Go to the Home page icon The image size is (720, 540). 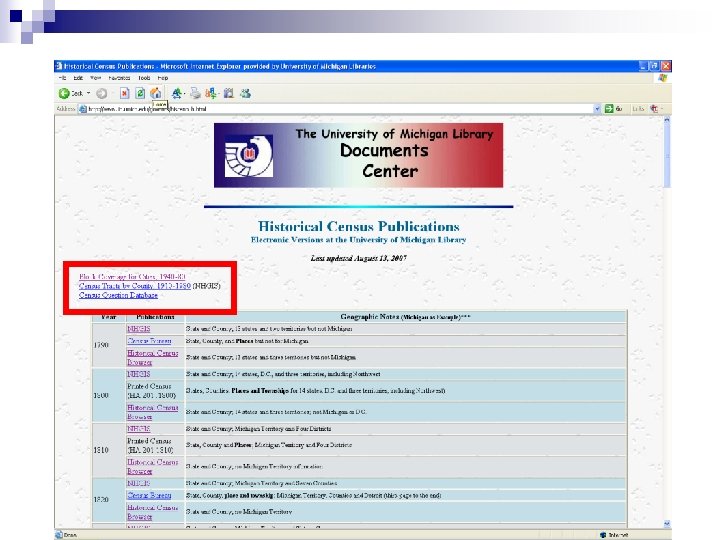(x=156, y=94)
